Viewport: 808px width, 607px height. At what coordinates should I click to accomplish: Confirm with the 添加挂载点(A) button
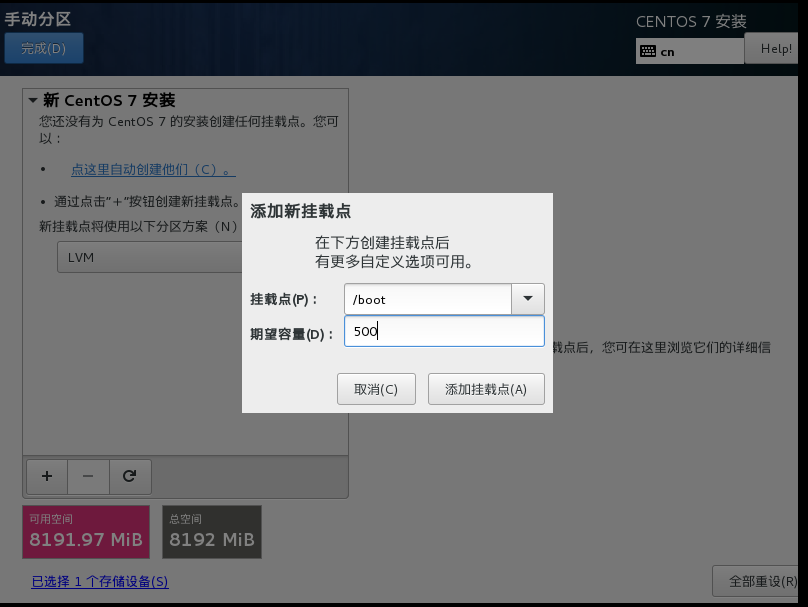coord(486,389)
